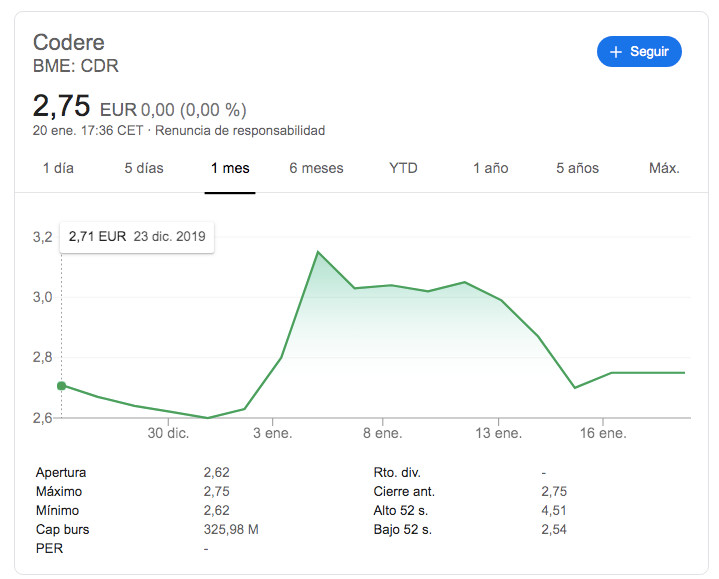
Task: Click the 3,2 y-axis label
Action: click(43, 237)
